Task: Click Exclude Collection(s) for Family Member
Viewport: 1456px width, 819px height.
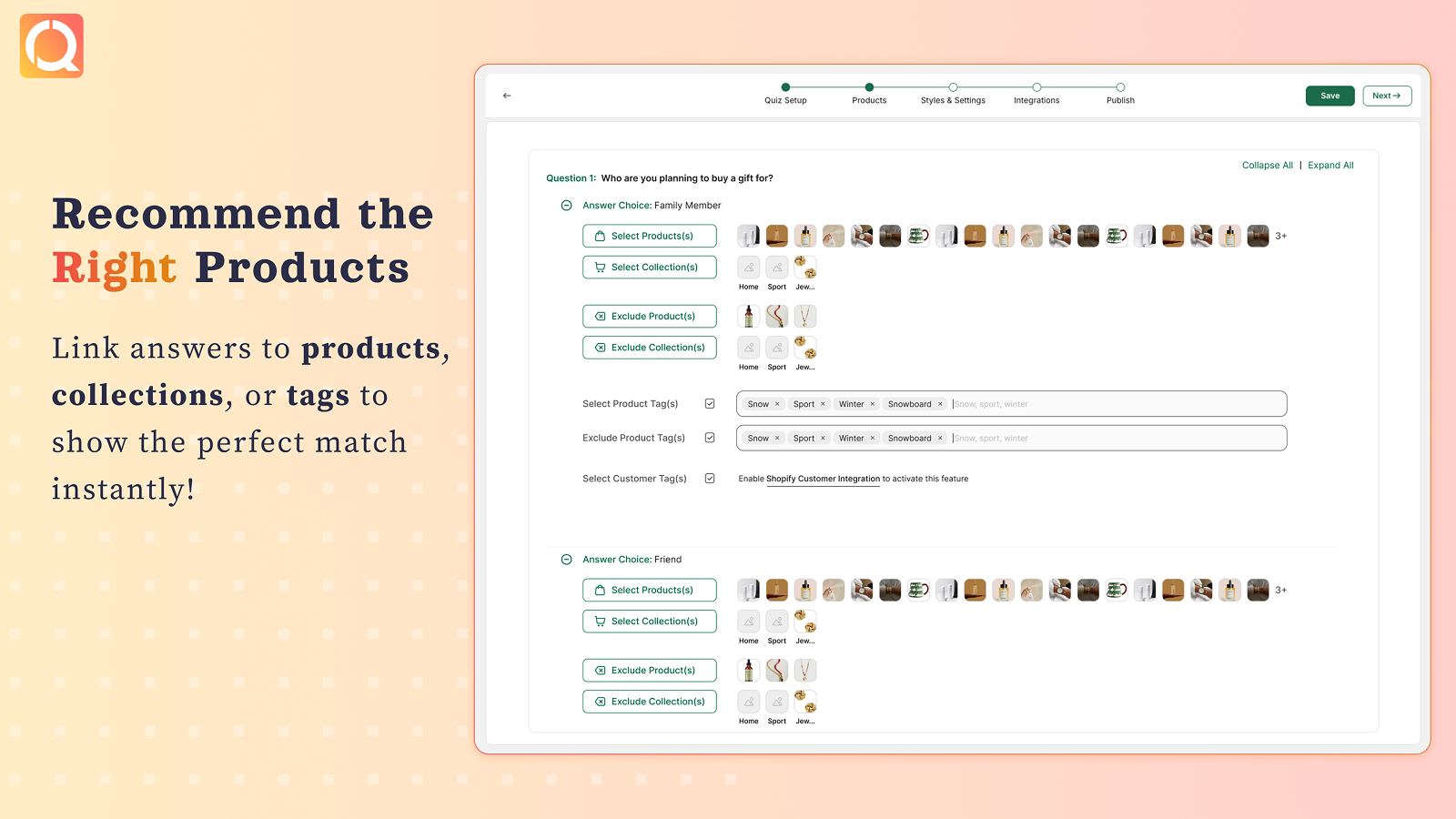Action: pos(650,348)
